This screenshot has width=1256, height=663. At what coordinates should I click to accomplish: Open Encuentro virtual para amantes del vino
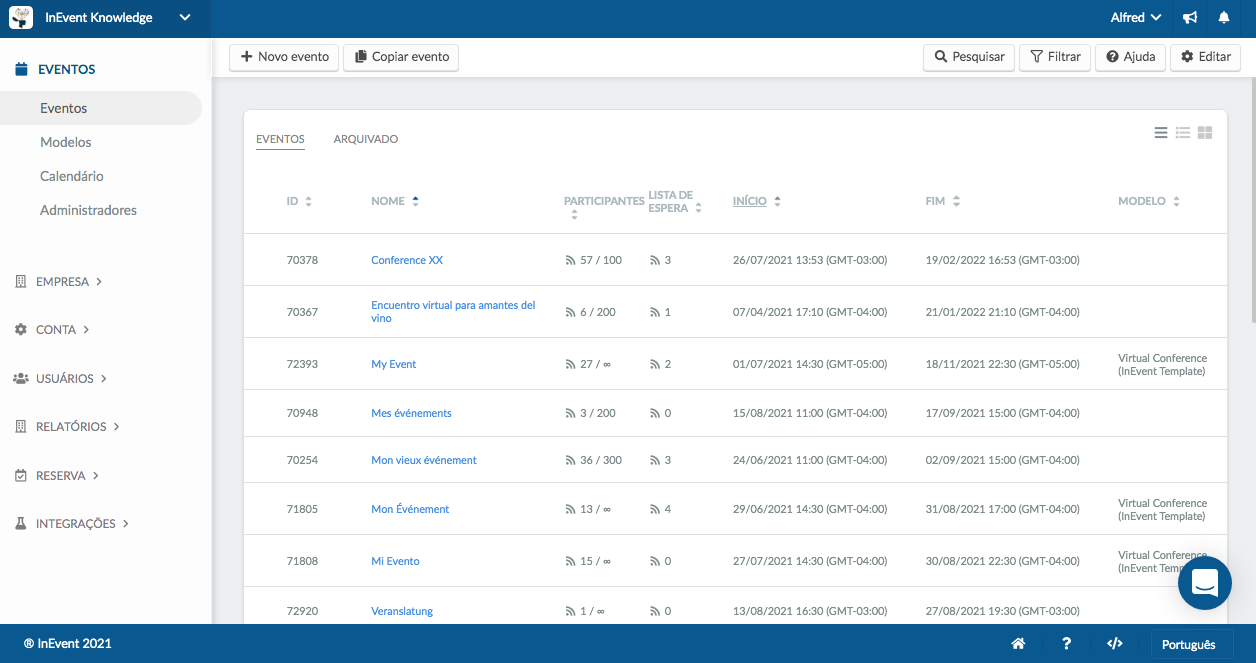(453, 312)
